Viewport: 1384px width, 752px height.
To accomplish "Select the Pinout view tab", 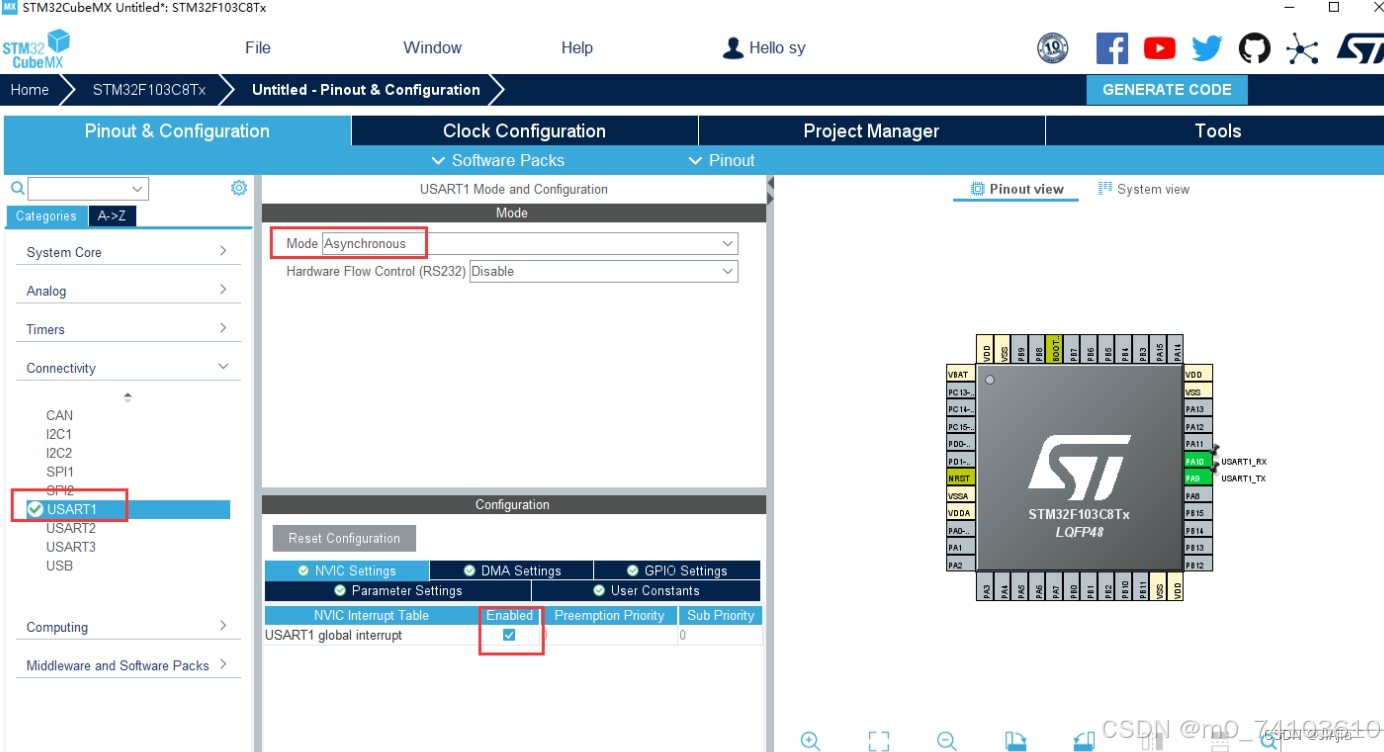I will tap(1017, 189).
